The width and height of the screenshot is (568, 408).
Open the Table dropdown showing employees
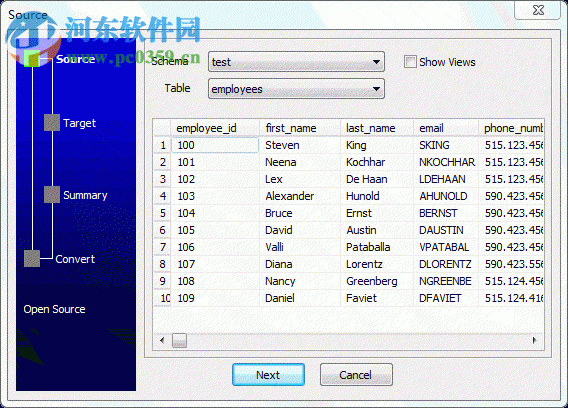coord(296,89)
